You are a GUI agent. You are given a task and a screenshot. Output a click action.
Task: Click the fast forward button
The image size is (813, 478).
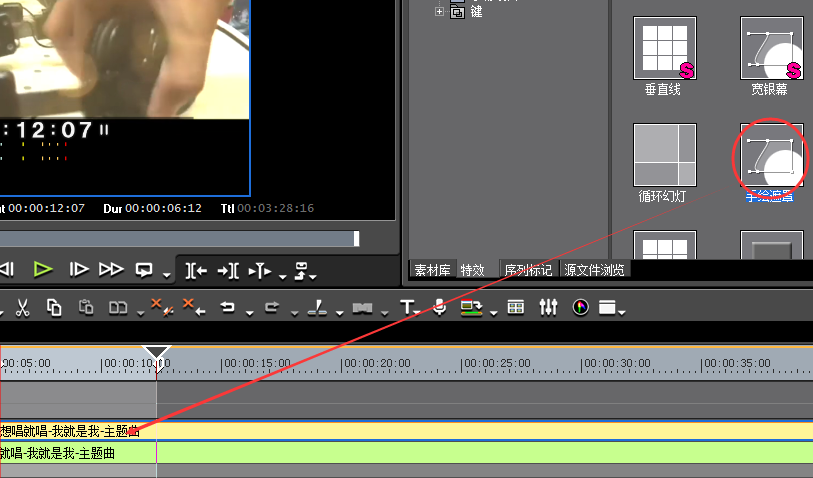(111, 270)
